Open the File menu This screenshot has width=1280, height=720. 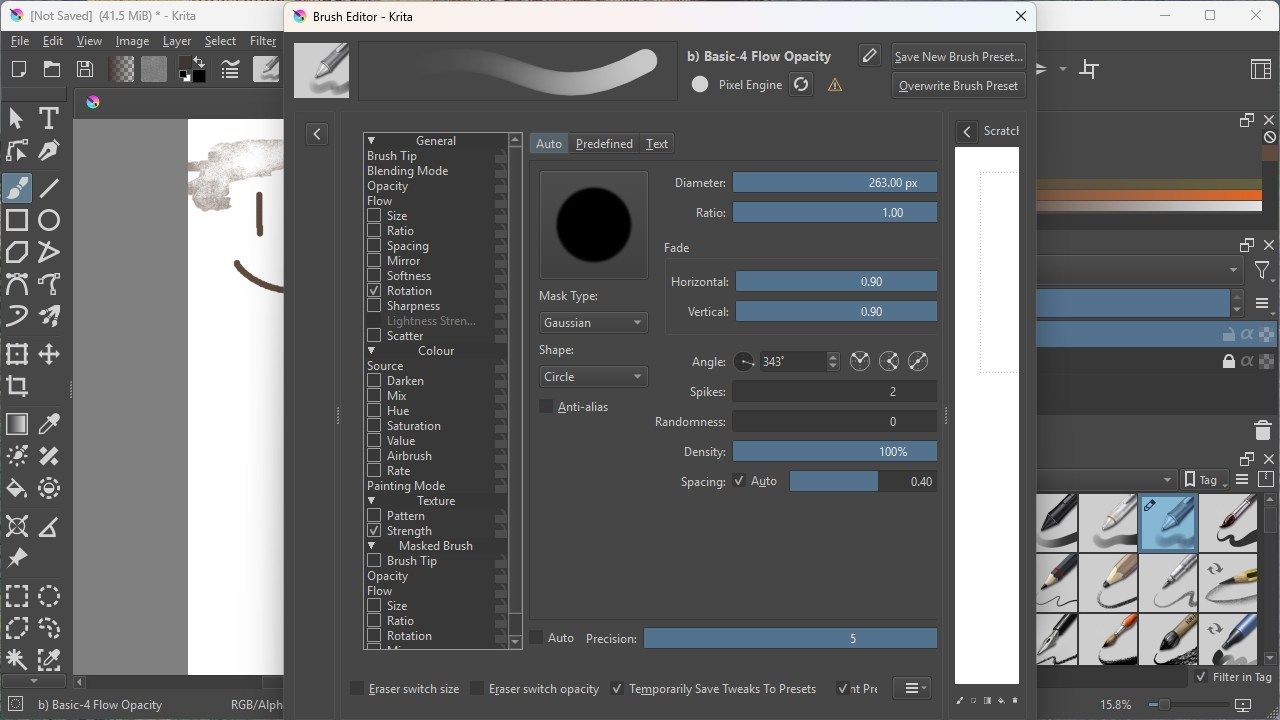(20, 41)
